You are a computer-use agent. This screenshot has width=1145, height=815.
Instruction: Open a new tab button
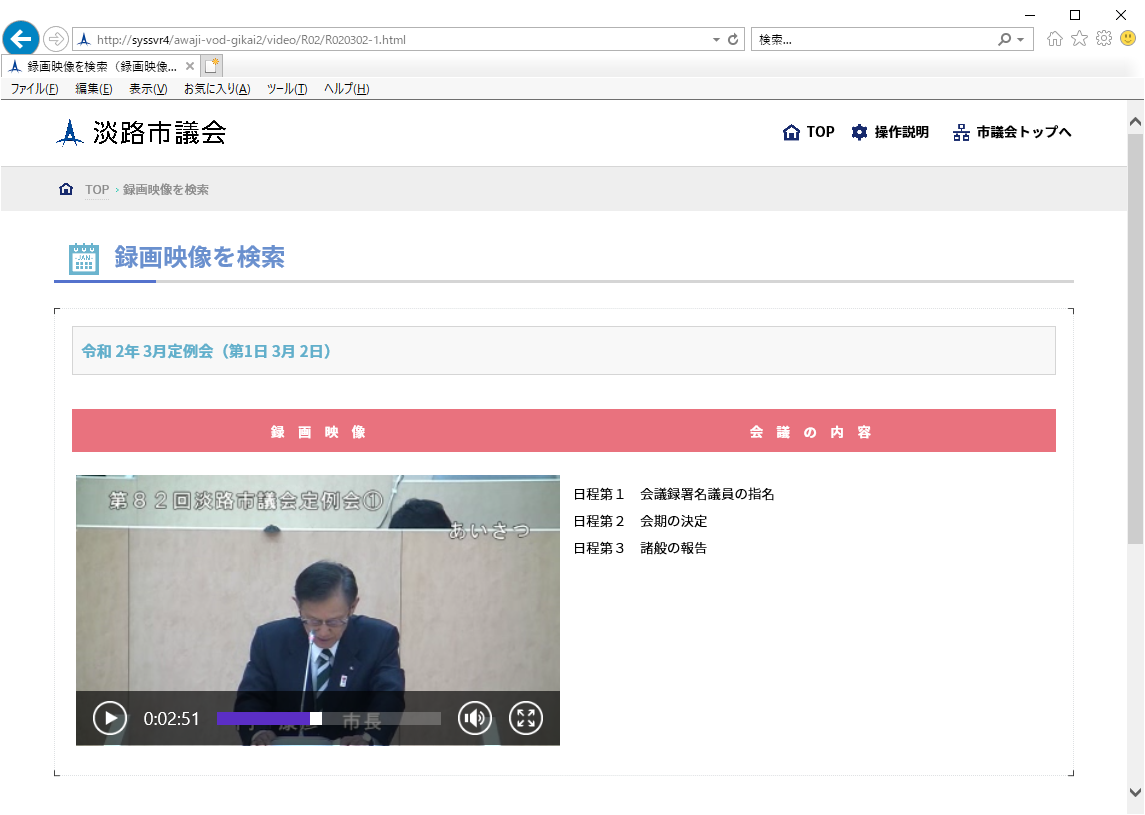click(212, 66)
